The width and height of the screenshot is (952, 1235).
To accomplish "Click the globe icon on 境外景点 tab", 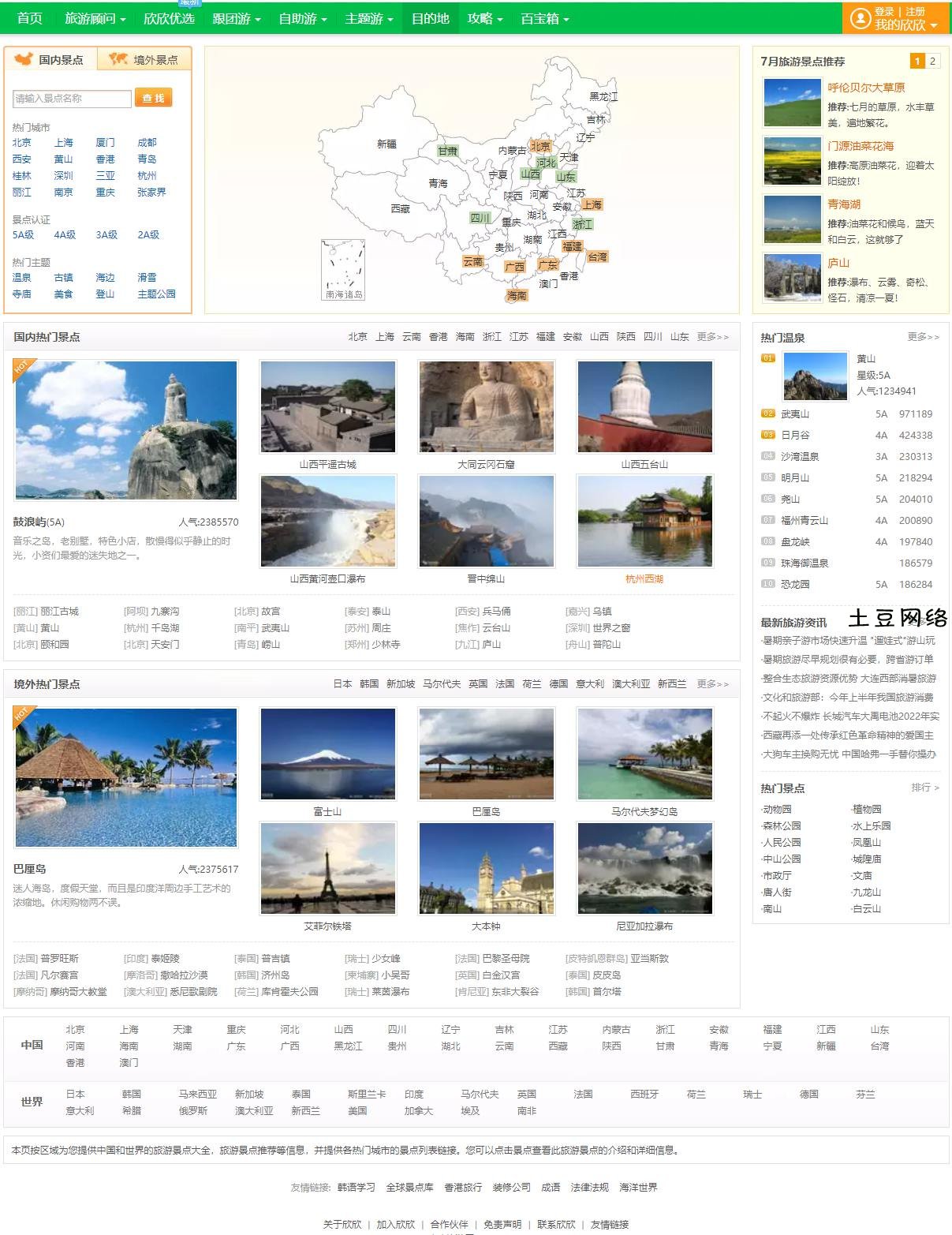I will click(115, 58).
